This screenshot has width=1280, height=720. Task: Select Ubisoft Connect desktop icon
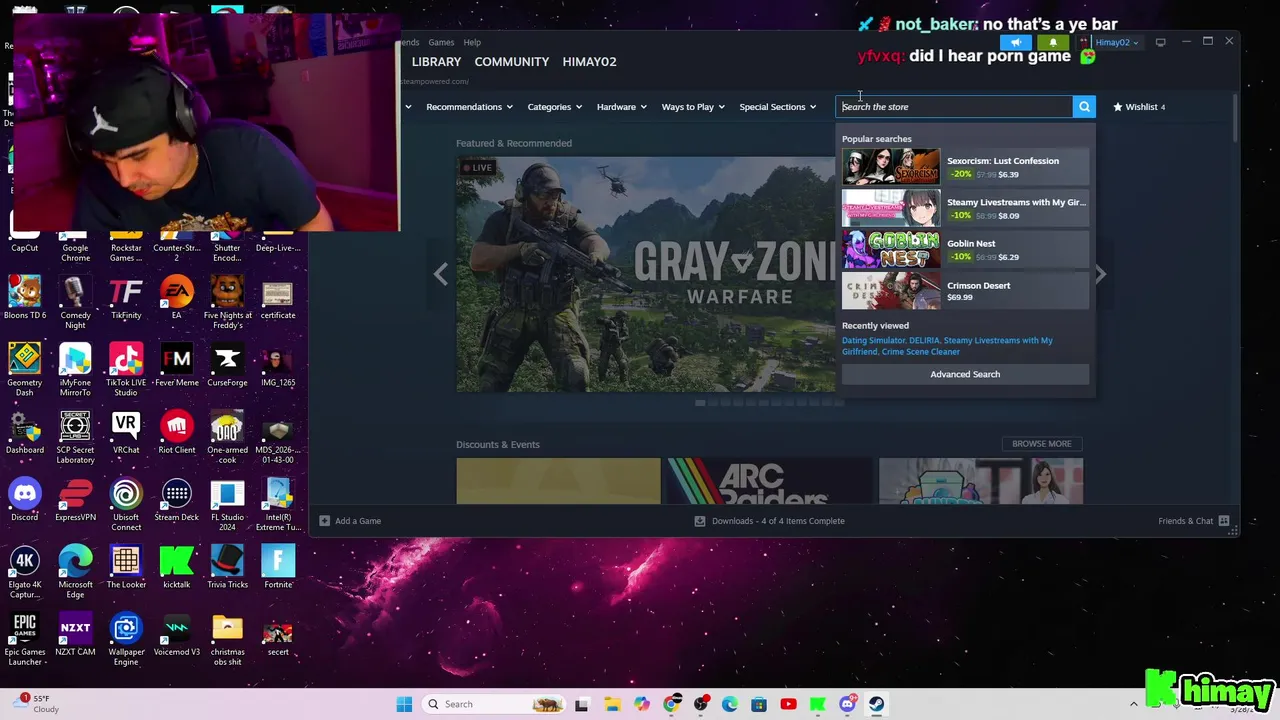(x=126, y=504)
